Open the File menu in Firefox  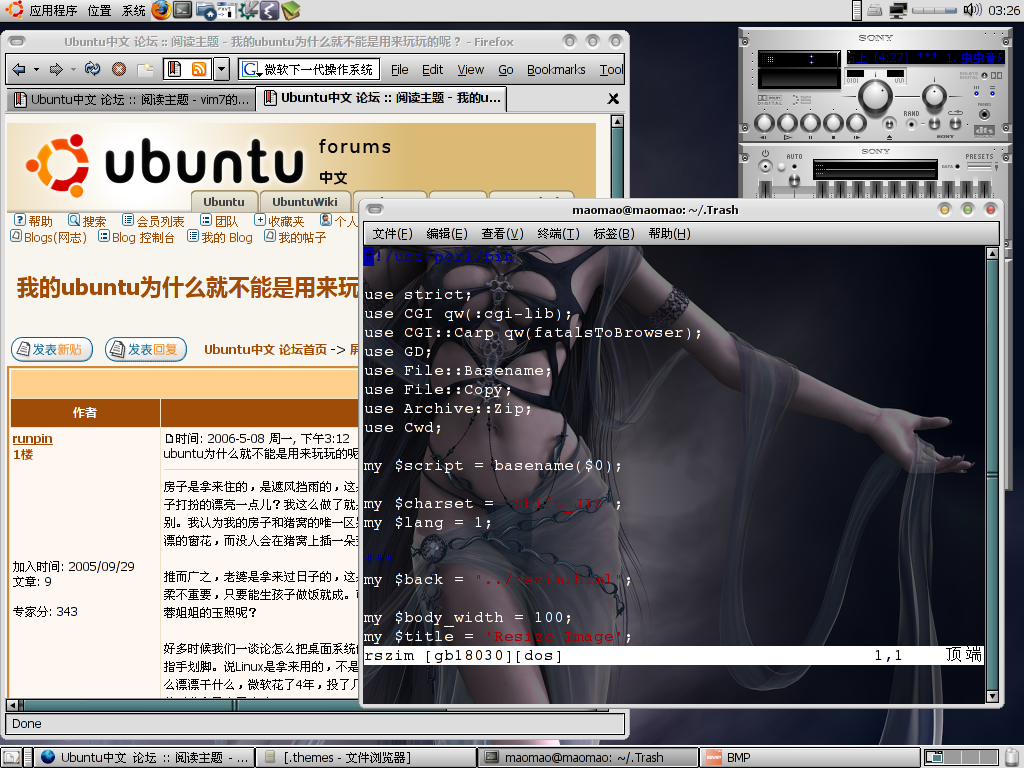[400, 70]
